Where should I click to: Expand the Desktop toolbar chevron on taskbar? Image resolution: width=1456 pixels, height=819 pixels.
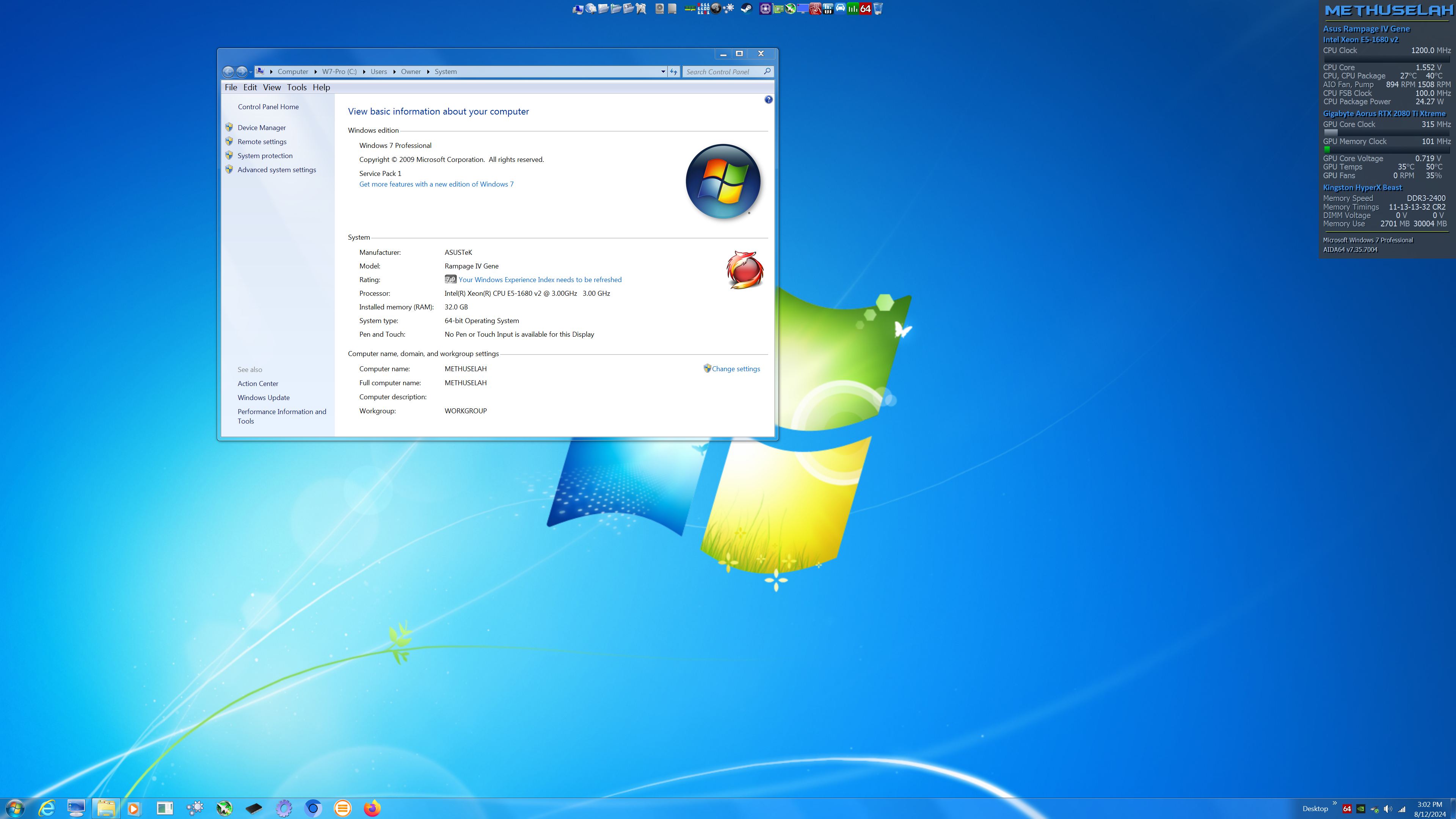click(x=1335, y=803)
